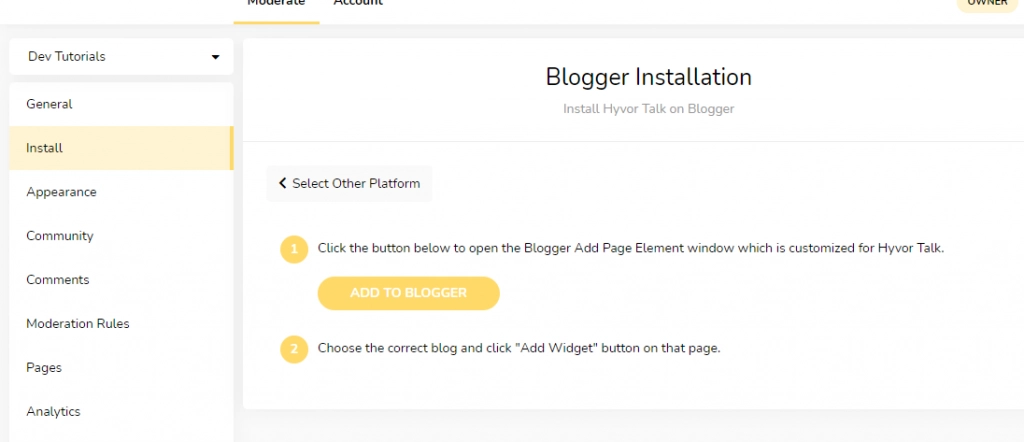Click the step 1 number circle
1024x442 pixels.
click(x=294, y=249)
